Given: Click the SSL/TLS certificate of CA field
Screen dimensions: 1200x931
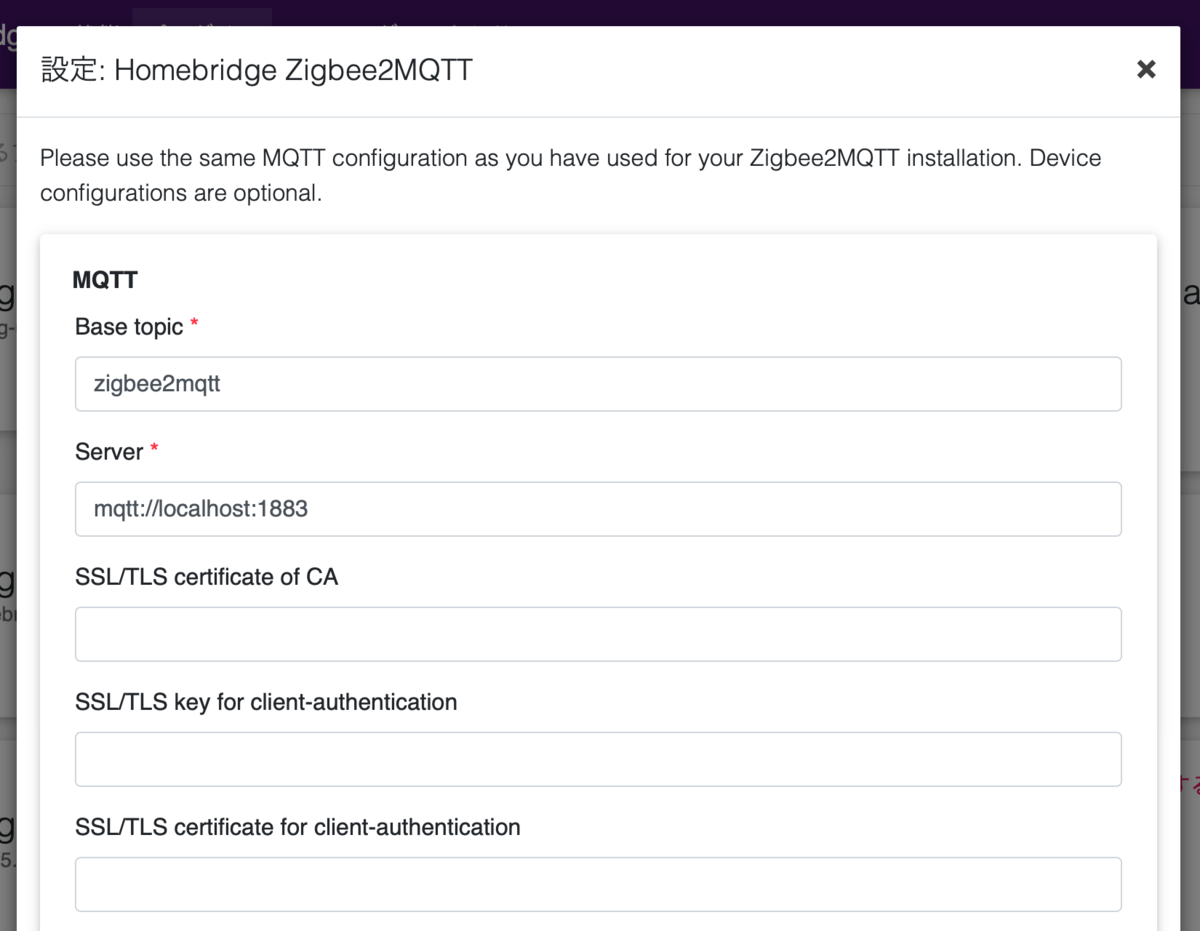Looking at the screenshot, I should [x=598, y=634].
